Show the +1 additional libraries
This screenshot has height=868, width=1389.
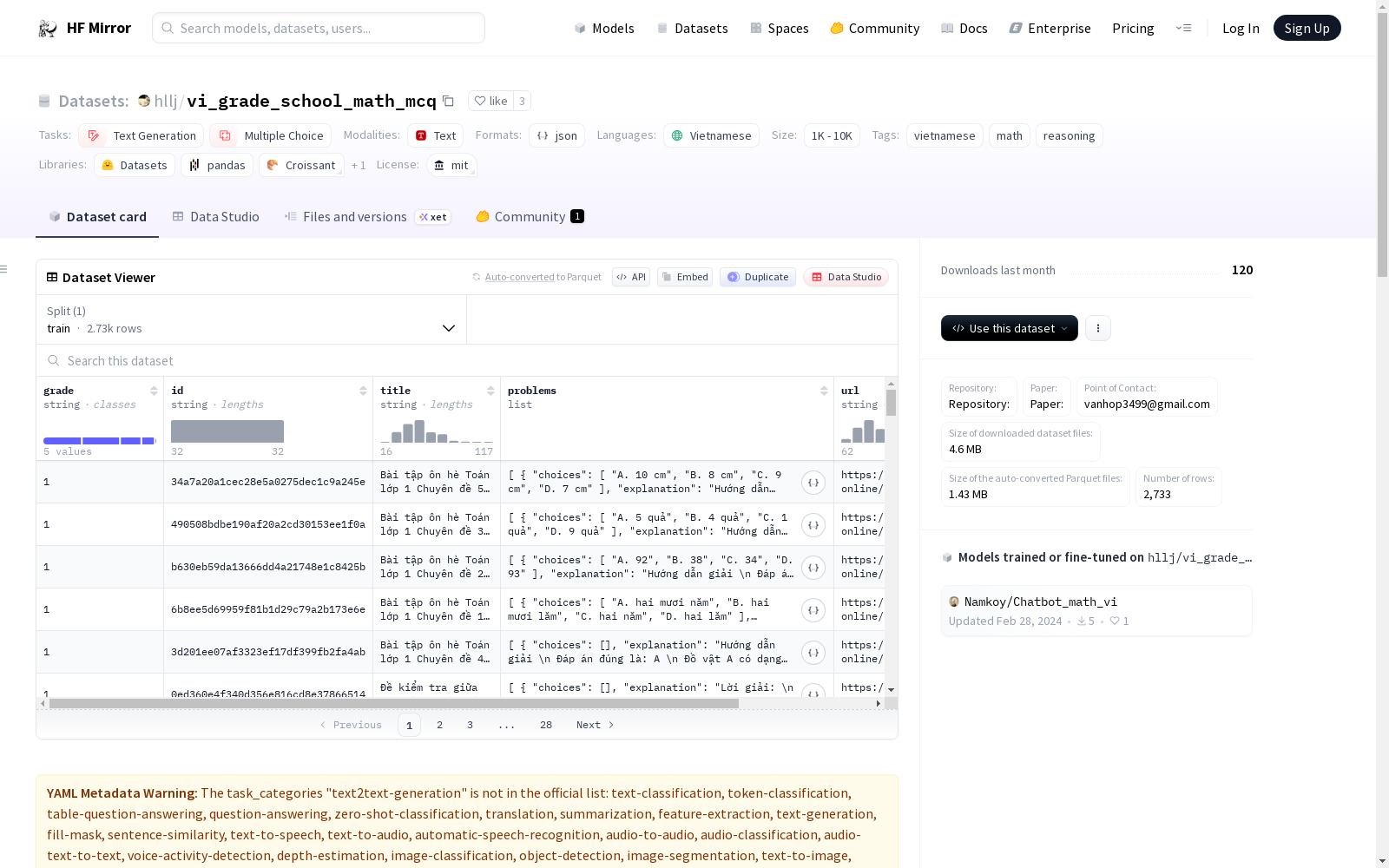pos(359,165)
